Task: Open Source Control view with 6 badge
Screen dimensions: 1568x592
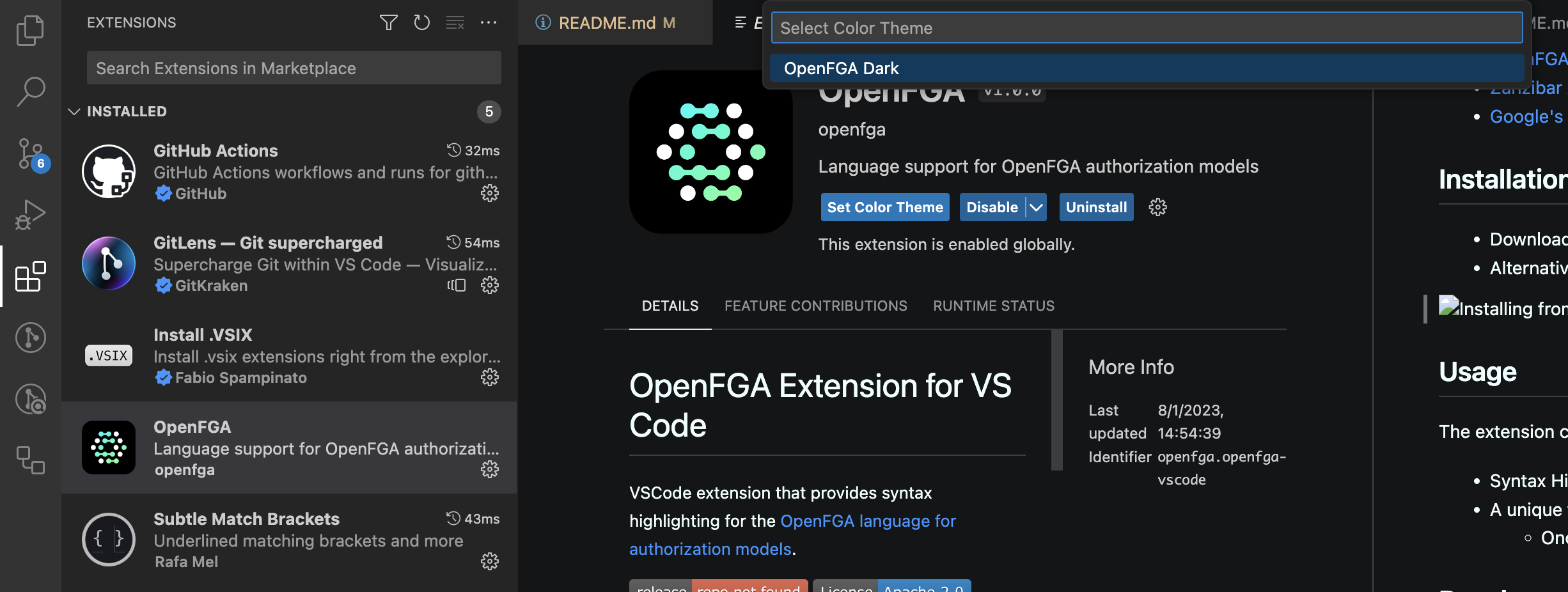Action: 32,153
